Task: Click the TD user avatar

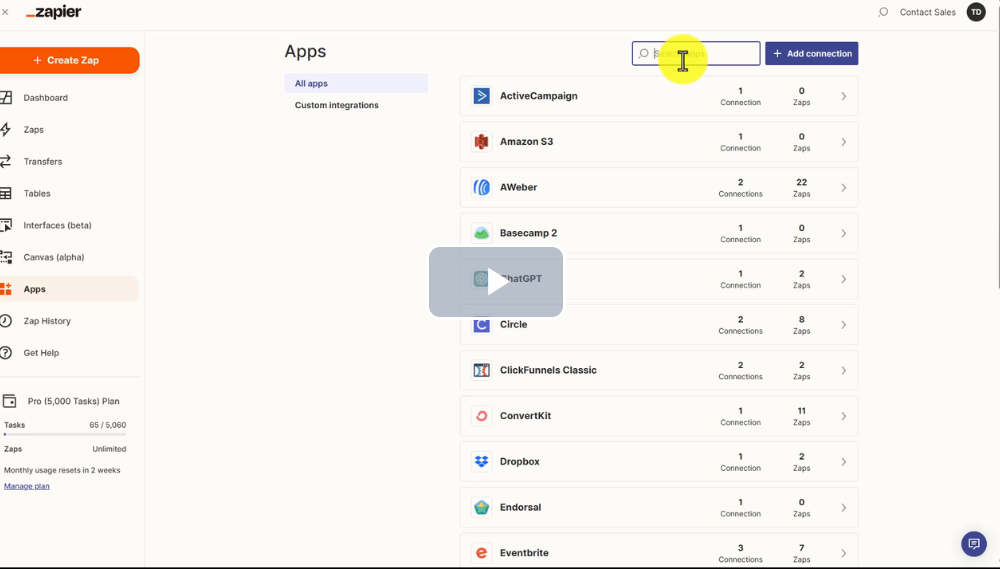Action: point(976,12)
